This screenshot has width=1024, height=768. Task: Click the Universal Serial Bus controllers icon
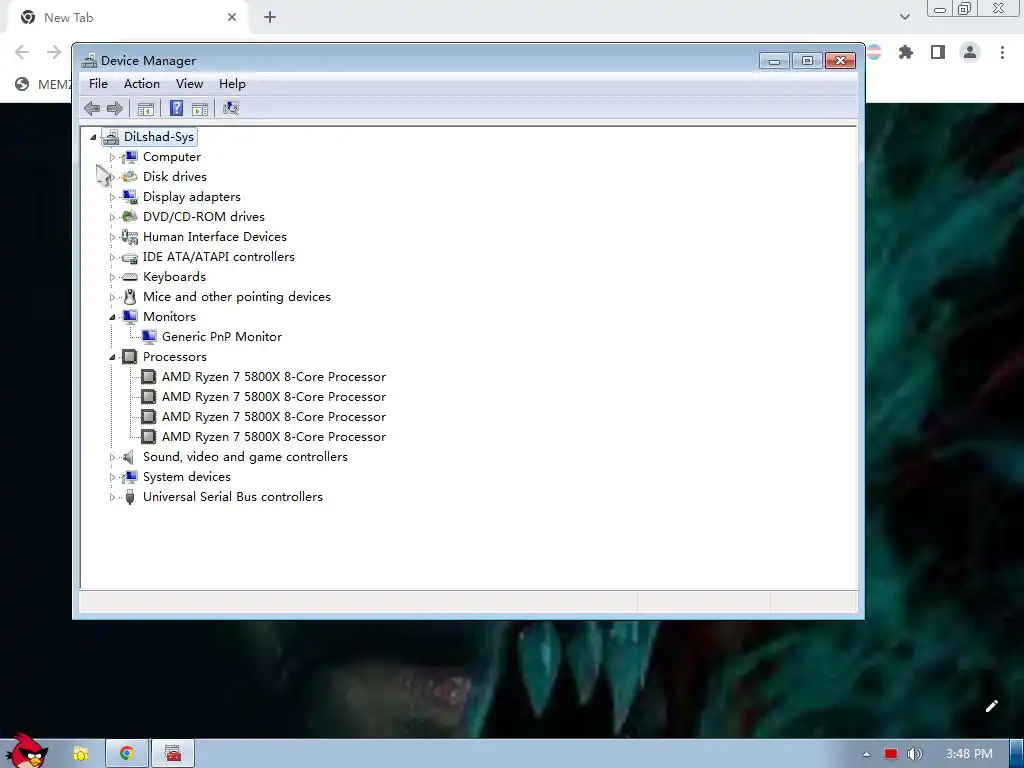(x=130, y=497)
